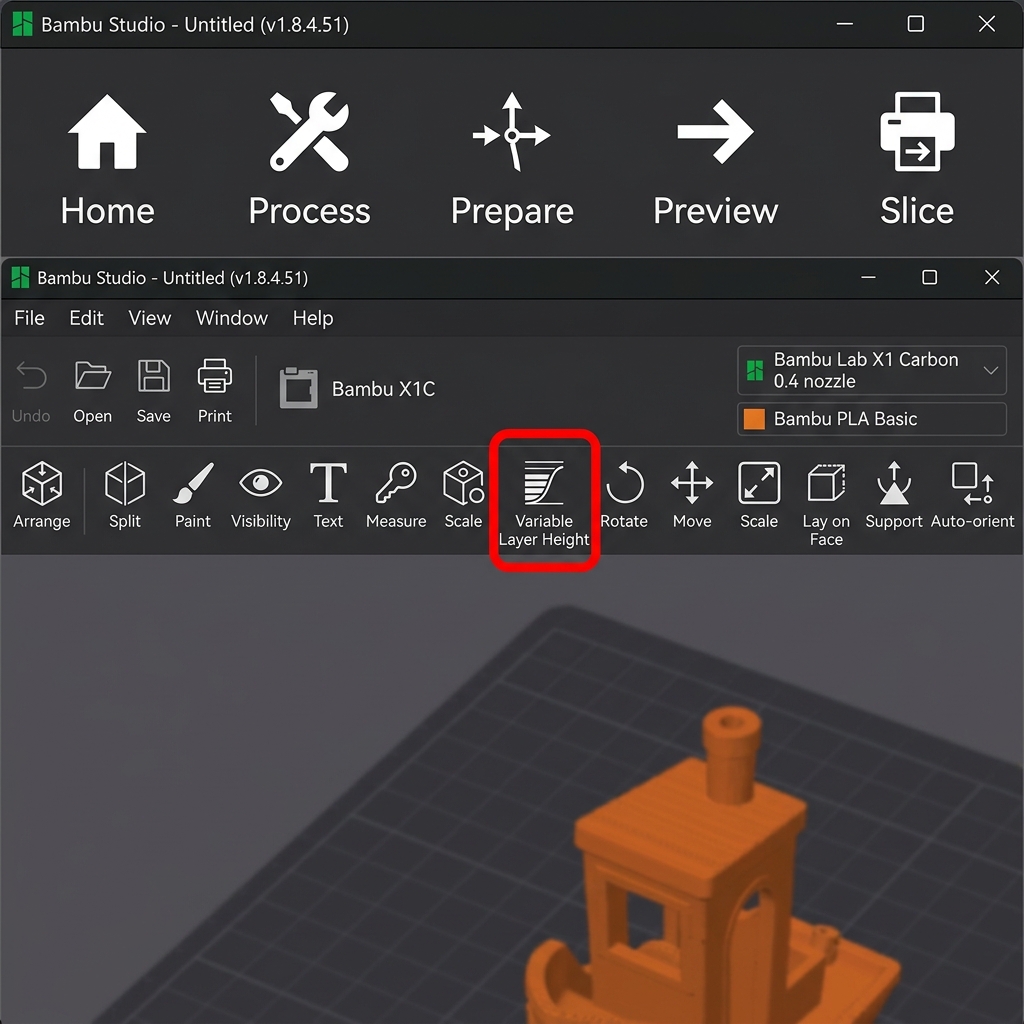The width and height of the screenshot is (1024, 1024).
Task: Click the Bambu Studio logo in lower title bar
Action: [20, 278]
